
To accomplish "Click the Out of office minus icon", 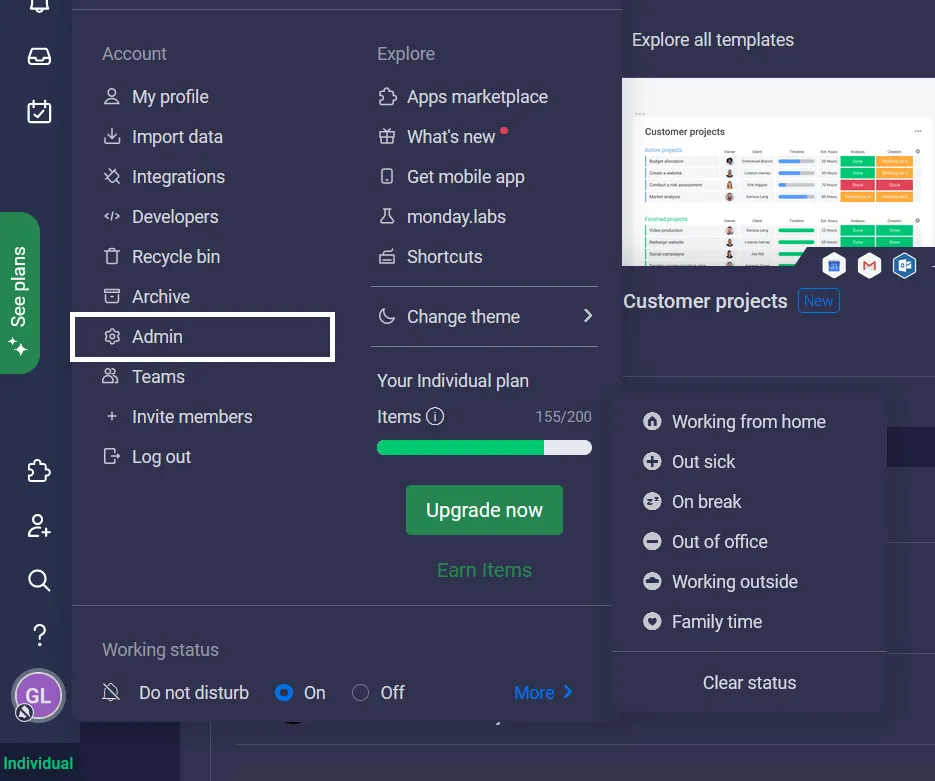I will point(652,541).
